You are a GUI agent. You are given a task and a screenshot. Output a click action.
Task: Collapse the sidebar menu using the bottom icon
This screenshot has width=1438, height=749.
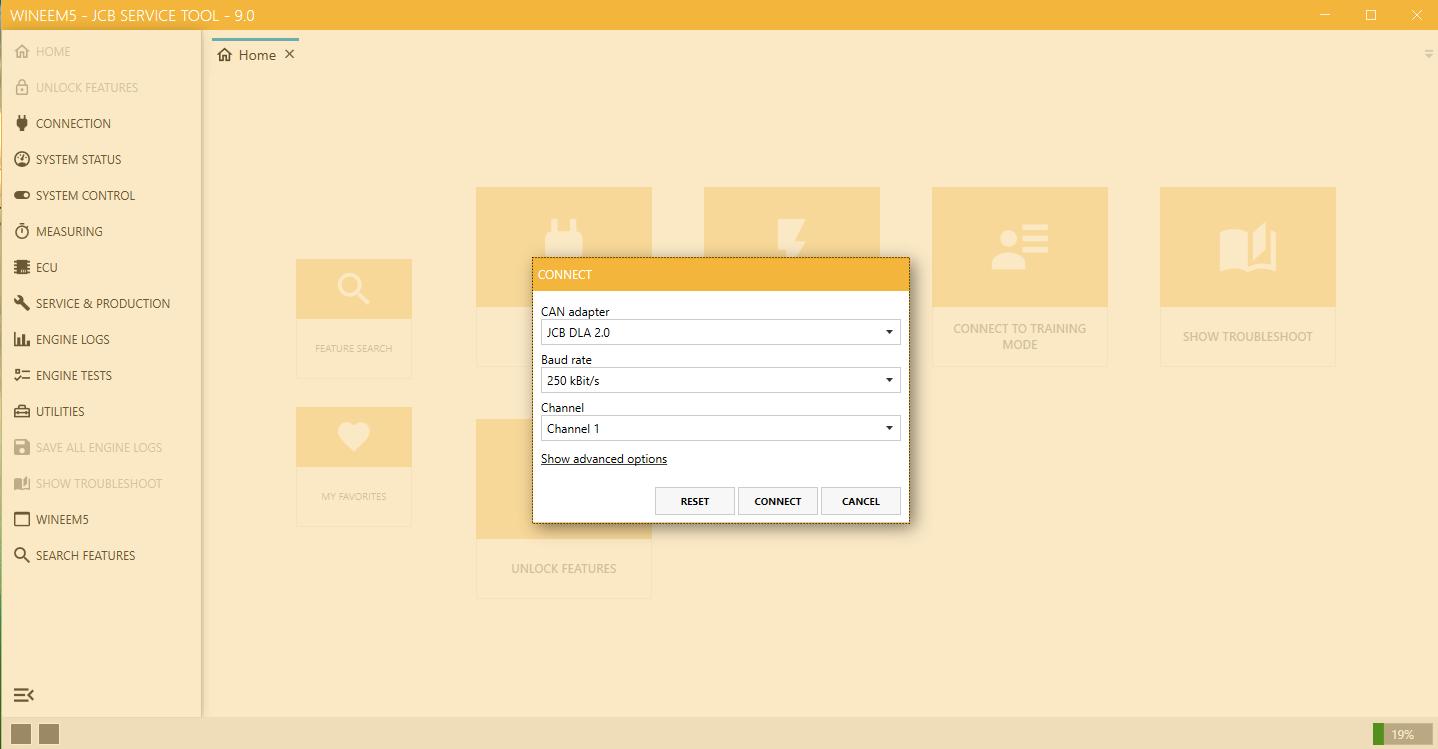24,694
